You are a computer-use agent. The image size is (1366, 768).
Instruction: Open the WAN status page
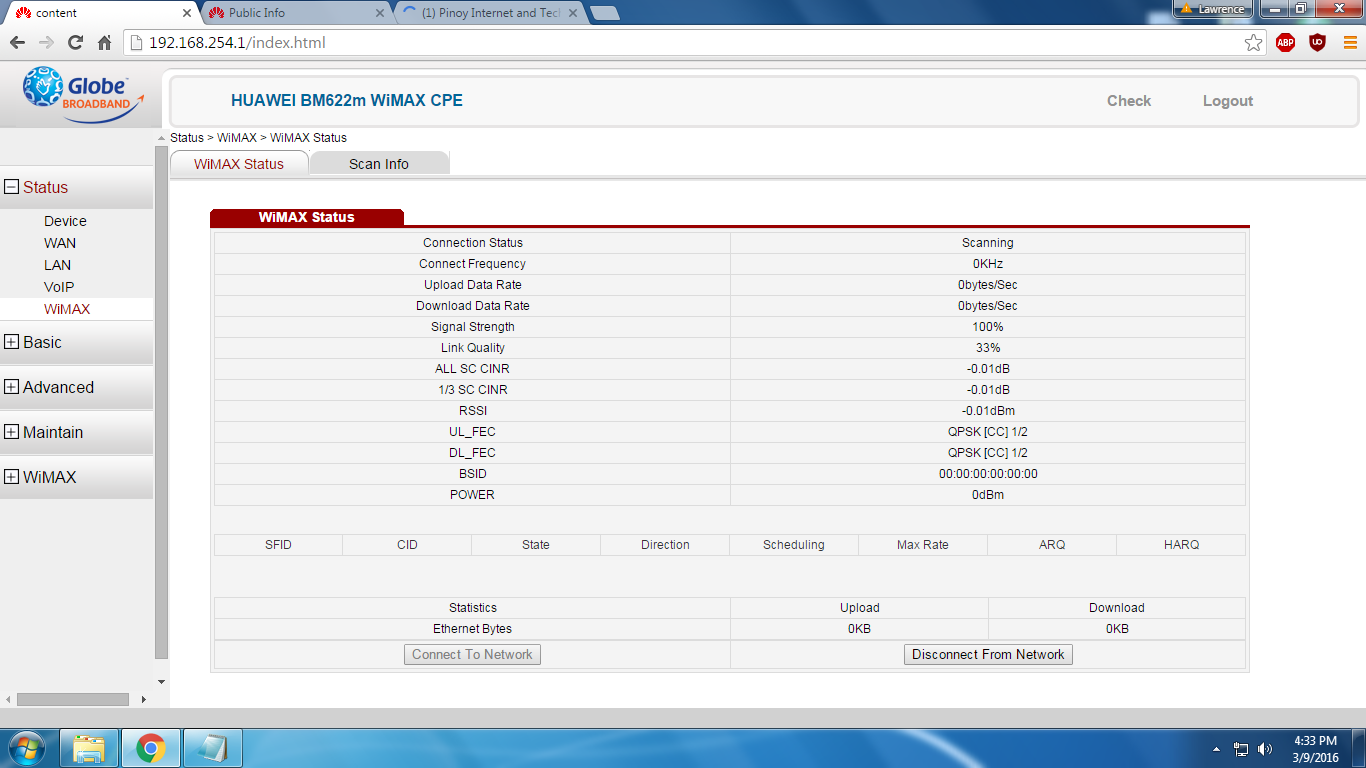point(60,243)
